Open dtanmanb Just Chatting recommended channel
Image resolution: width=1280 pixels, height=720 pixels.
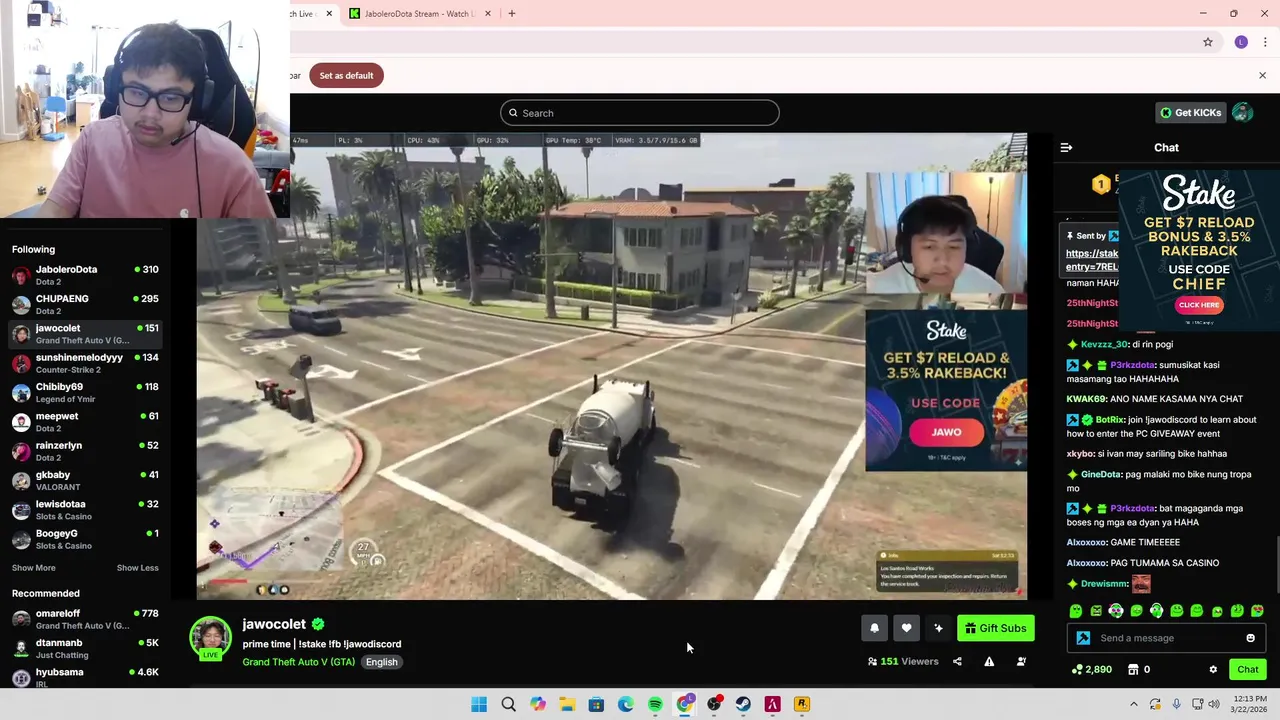85,648
